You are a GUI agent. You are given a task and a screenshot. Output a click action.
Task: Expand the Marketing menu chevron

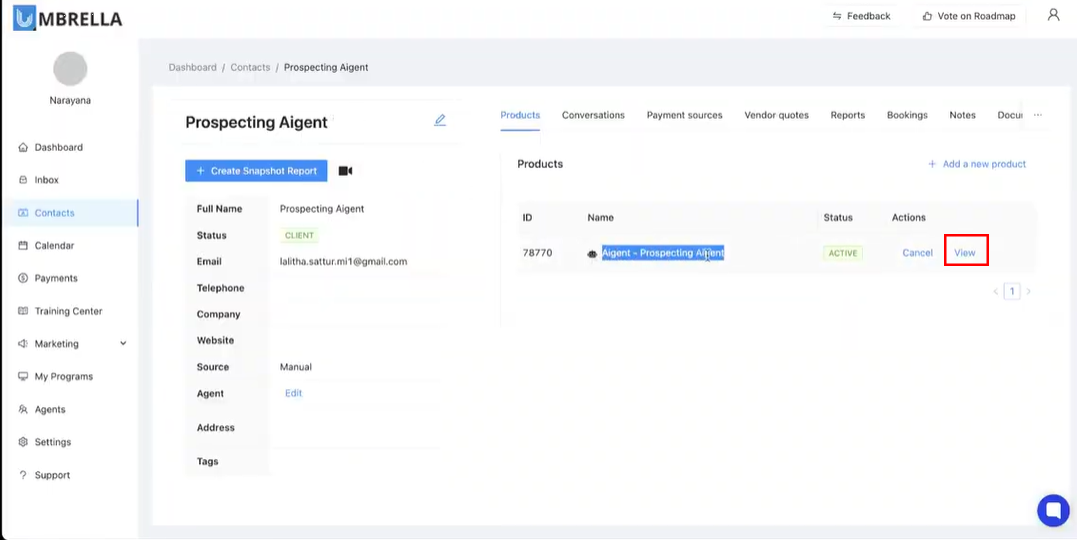[x=123, y=344]
